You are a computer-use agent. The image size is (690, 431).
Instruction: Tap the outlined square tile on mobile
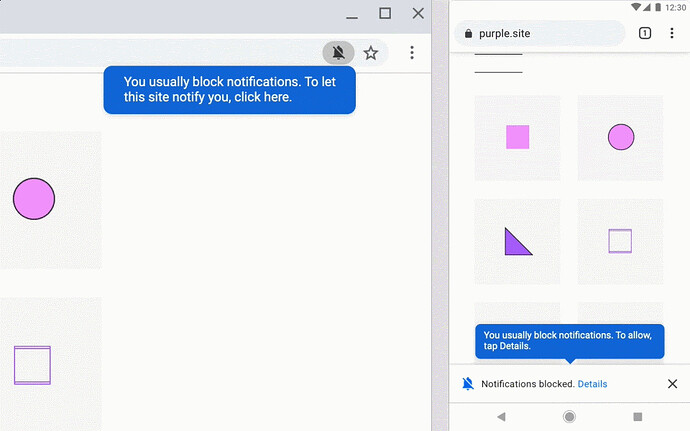[x=620, y=241]
